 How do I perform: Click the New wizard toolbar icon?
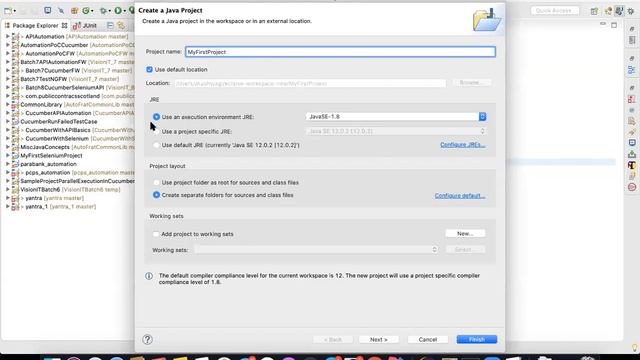[8, 11]
